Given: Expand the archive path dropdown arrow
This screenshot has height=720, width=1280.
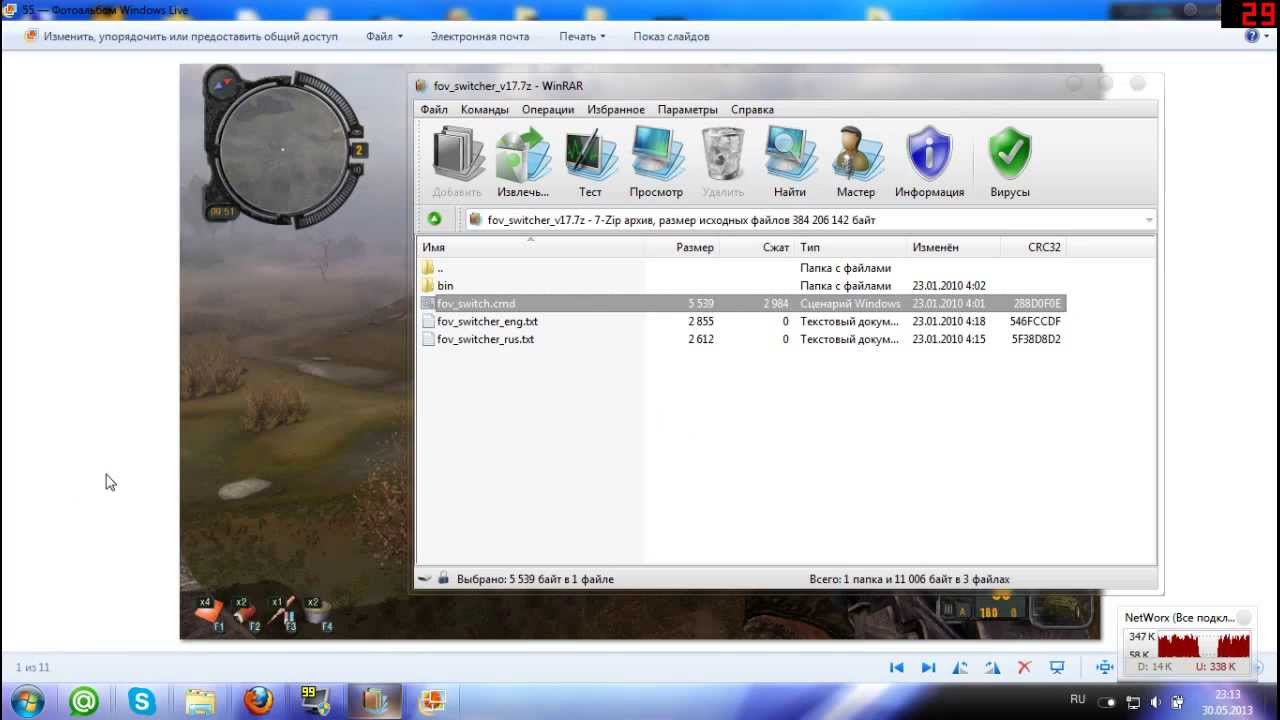Looking at the screenshot, I should pyautogui.click(x=1149, y=220).
